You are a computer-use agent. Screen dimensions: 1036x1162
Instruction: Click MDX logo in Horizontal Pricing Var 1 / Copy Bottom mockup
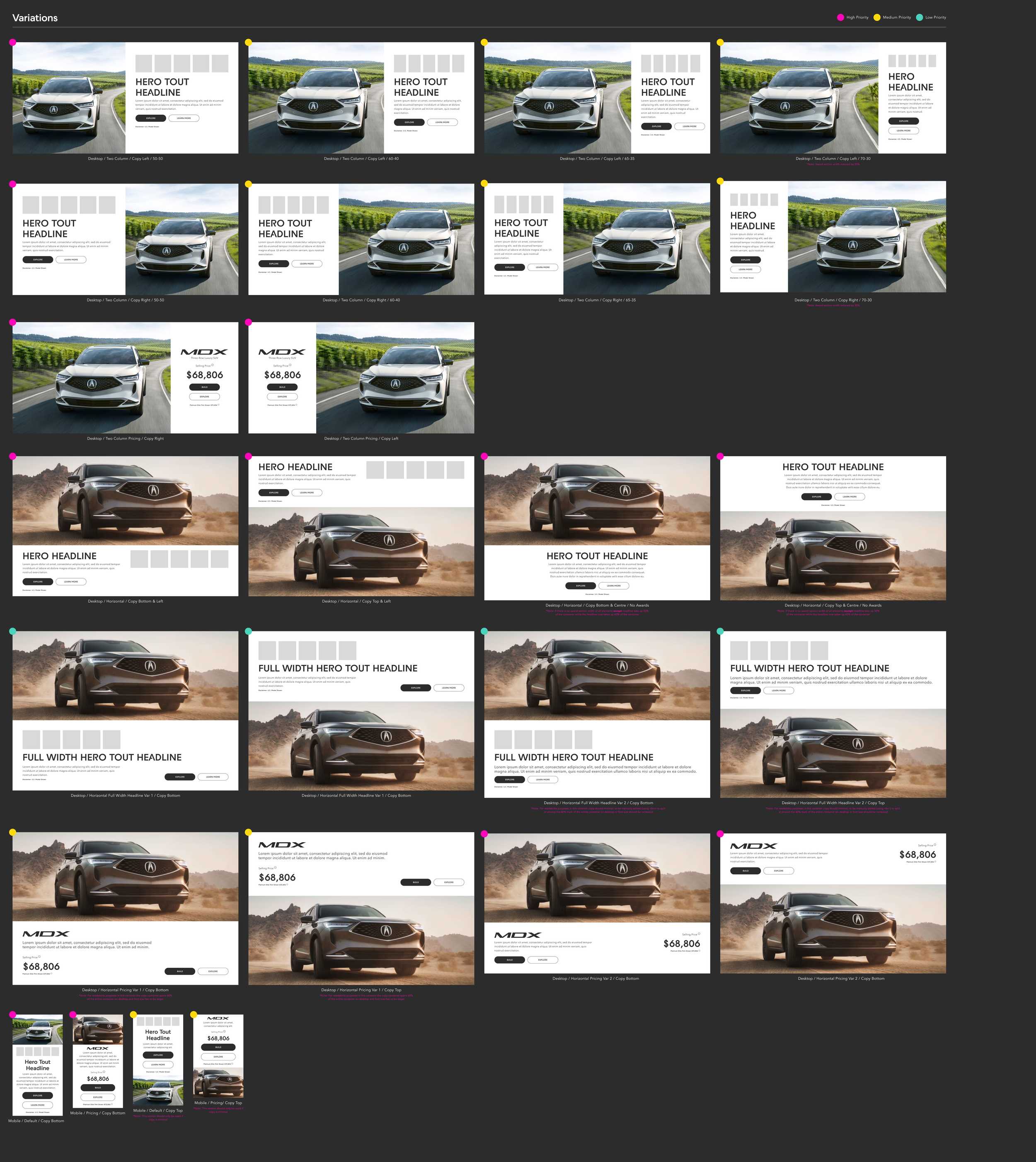point(46,934)
